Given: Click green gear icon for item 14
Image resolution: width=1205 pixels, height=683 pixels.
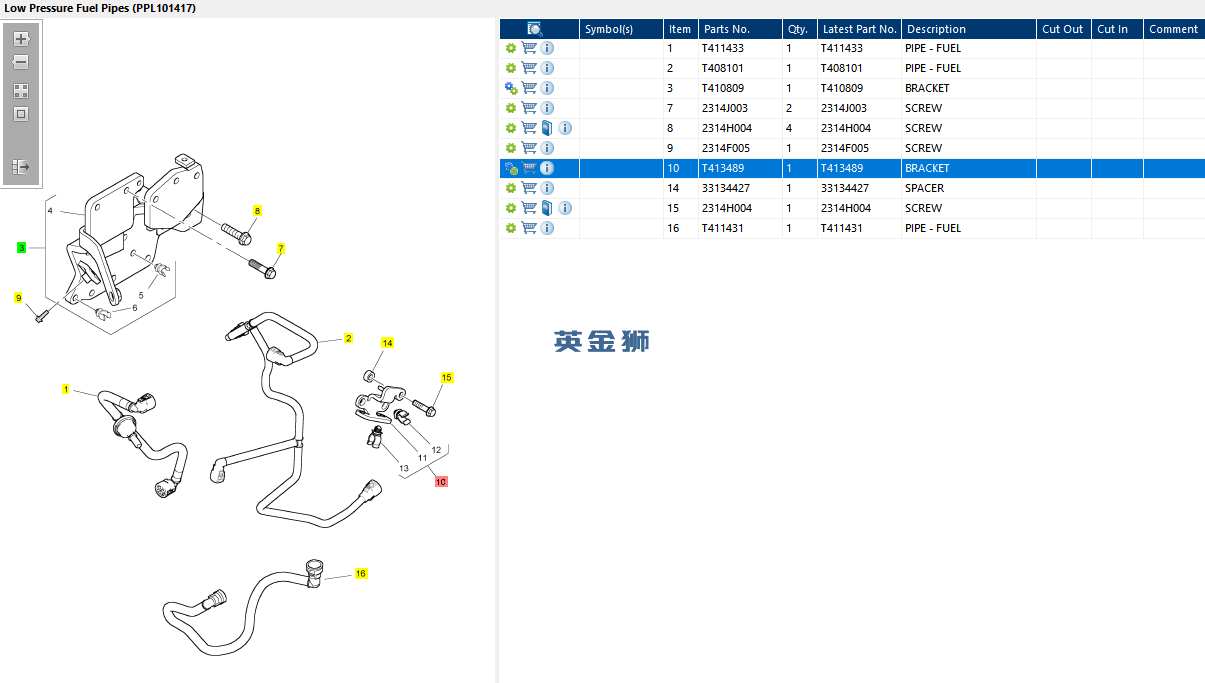Looking at the screenshot, I should click(511, 188).
